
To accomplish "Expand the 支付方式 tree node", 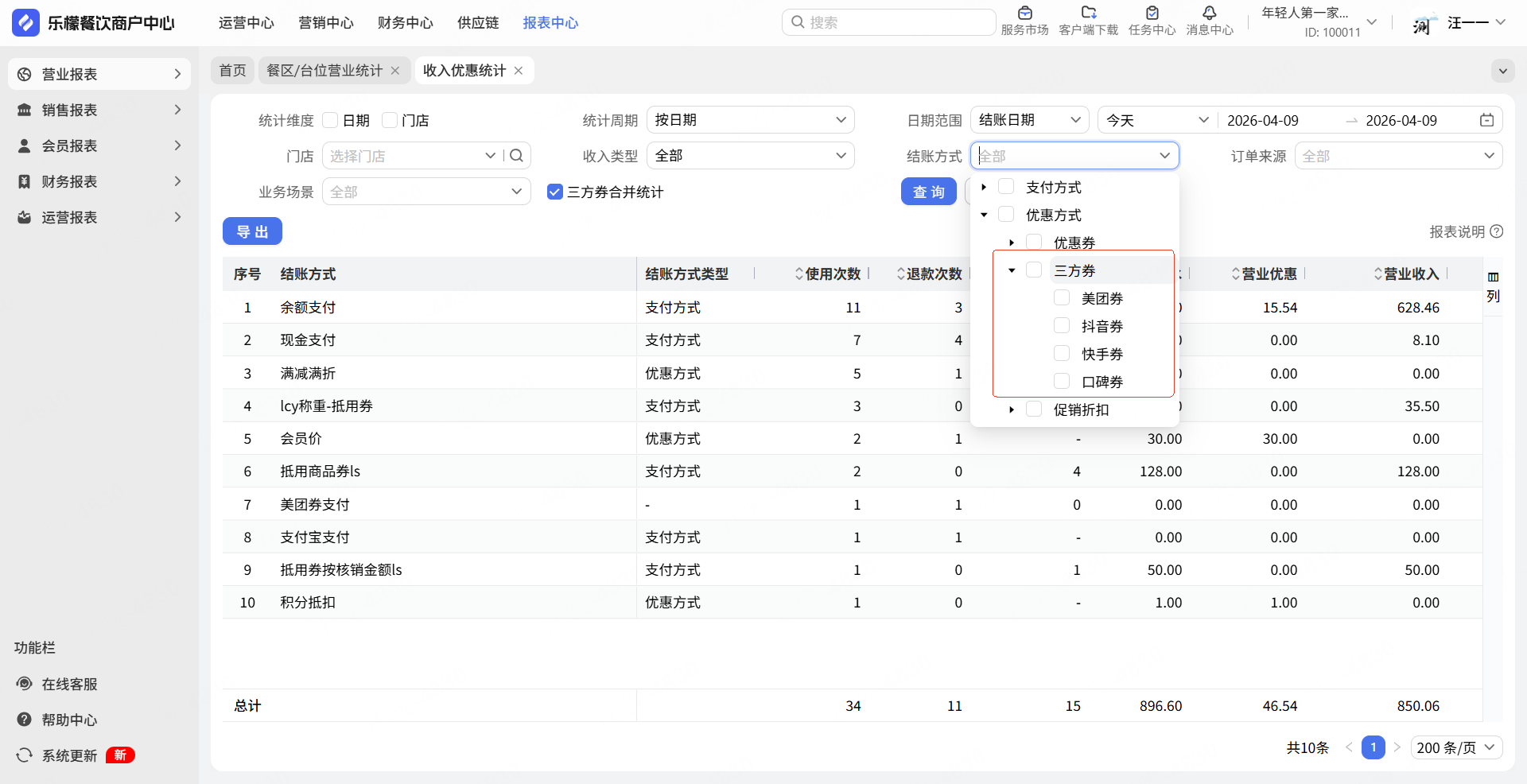I will click(984, 188).
